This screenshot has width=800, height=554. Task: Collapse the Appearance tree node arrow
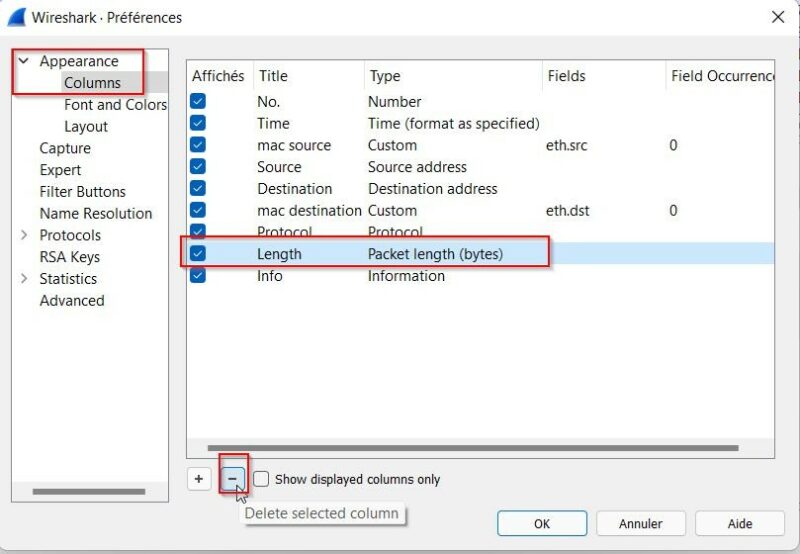(23, 61)
